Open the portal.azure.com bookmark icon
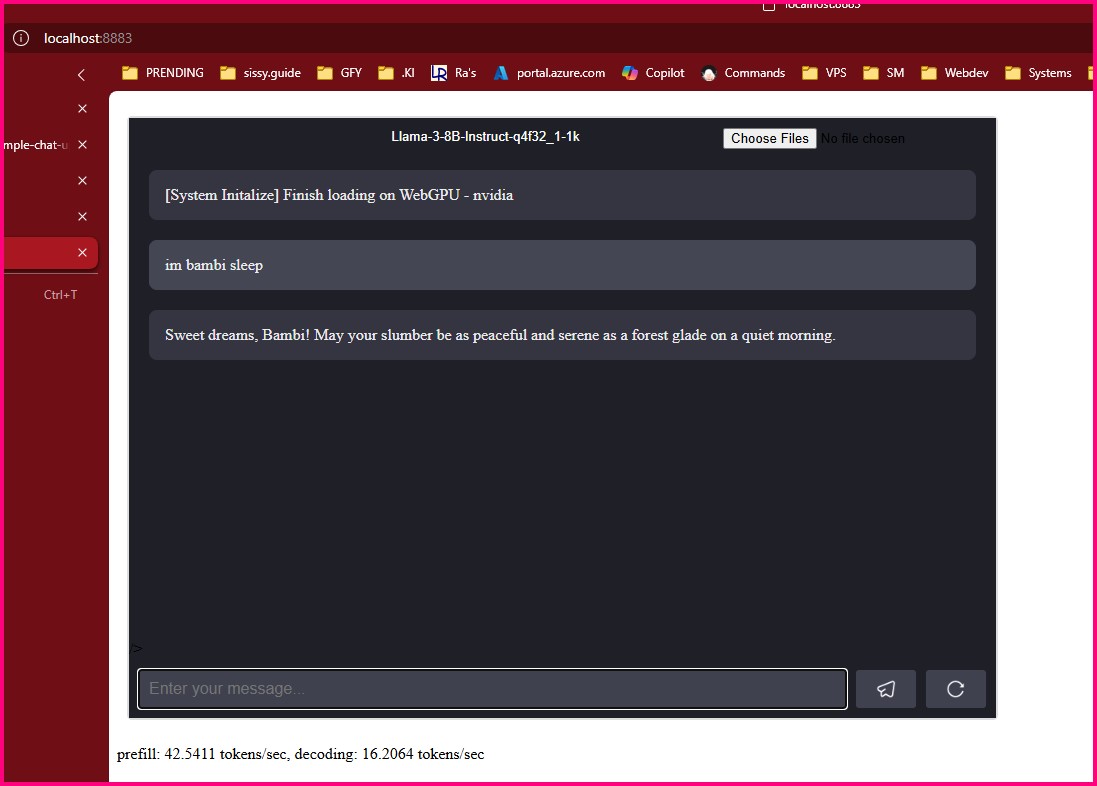Viewport: 1097px width, 786px height. point(501,73)
